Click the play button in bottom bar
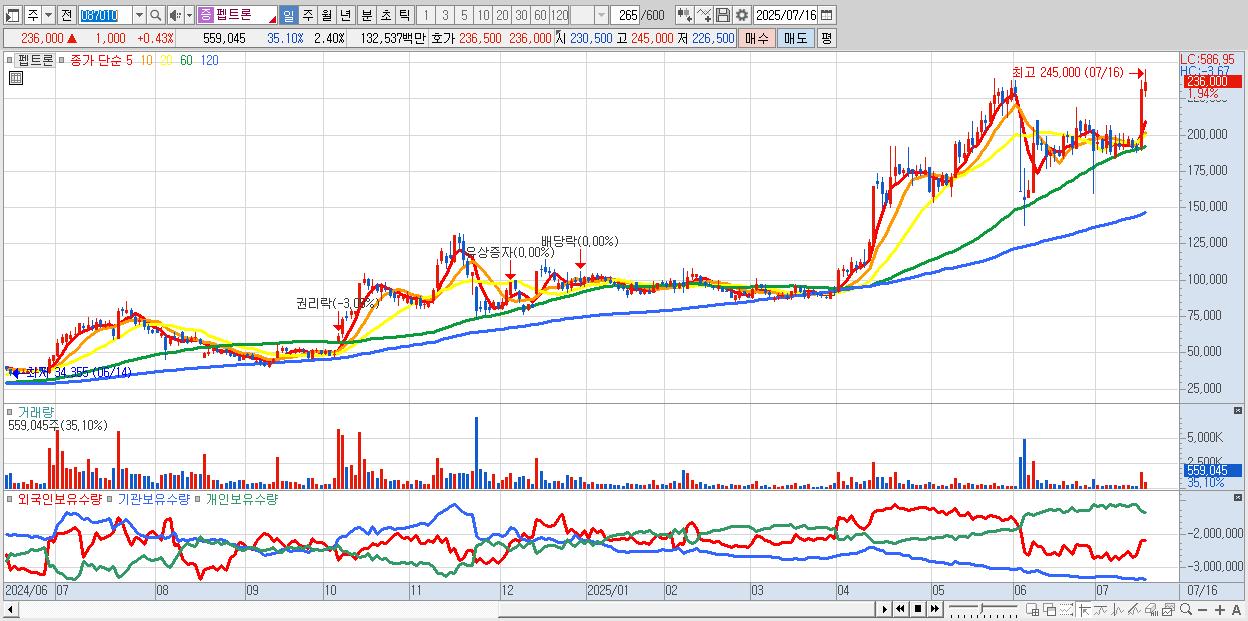The width and height of the screenshot is (1248, 621). (885, 609)
